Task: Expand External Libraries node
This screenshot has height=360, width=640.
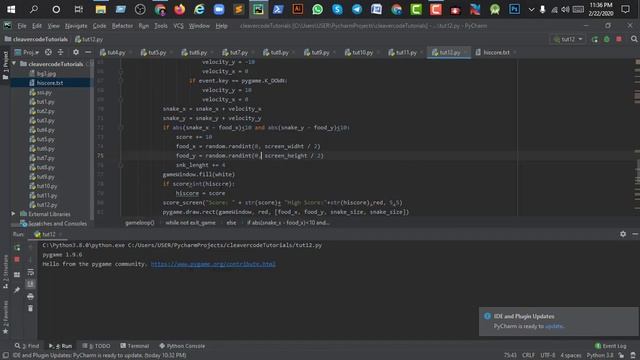Action: pyautogui.click(x=13, y=214)
